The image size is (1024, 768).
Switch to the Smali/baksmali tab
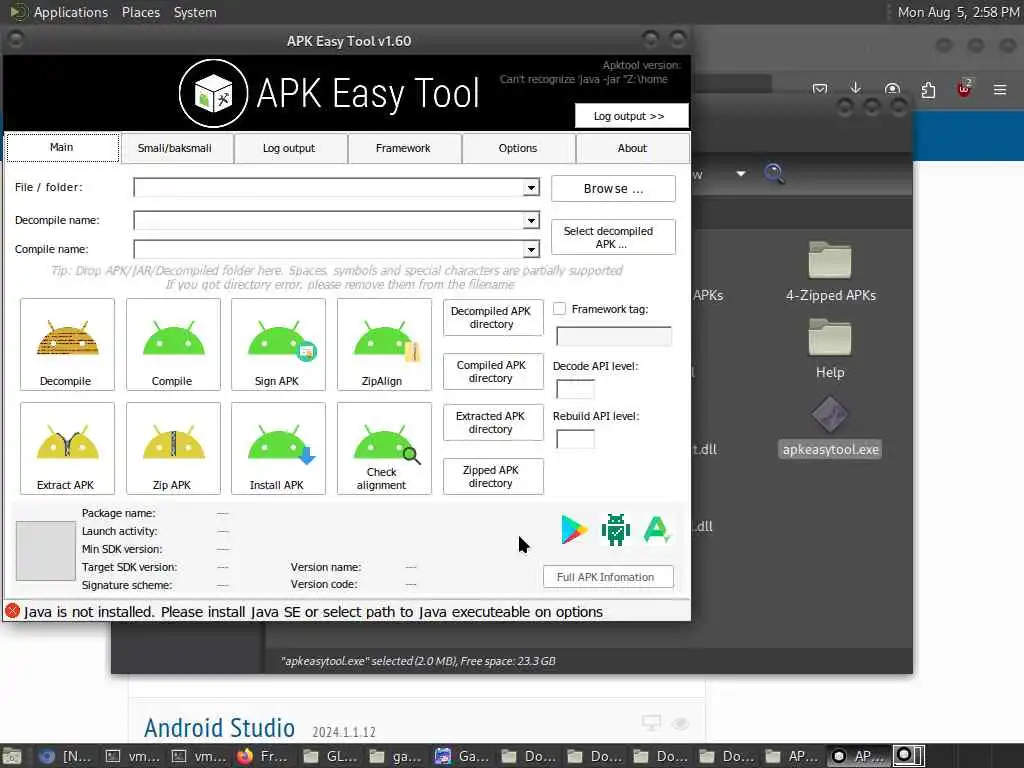[x=175, y=148]
